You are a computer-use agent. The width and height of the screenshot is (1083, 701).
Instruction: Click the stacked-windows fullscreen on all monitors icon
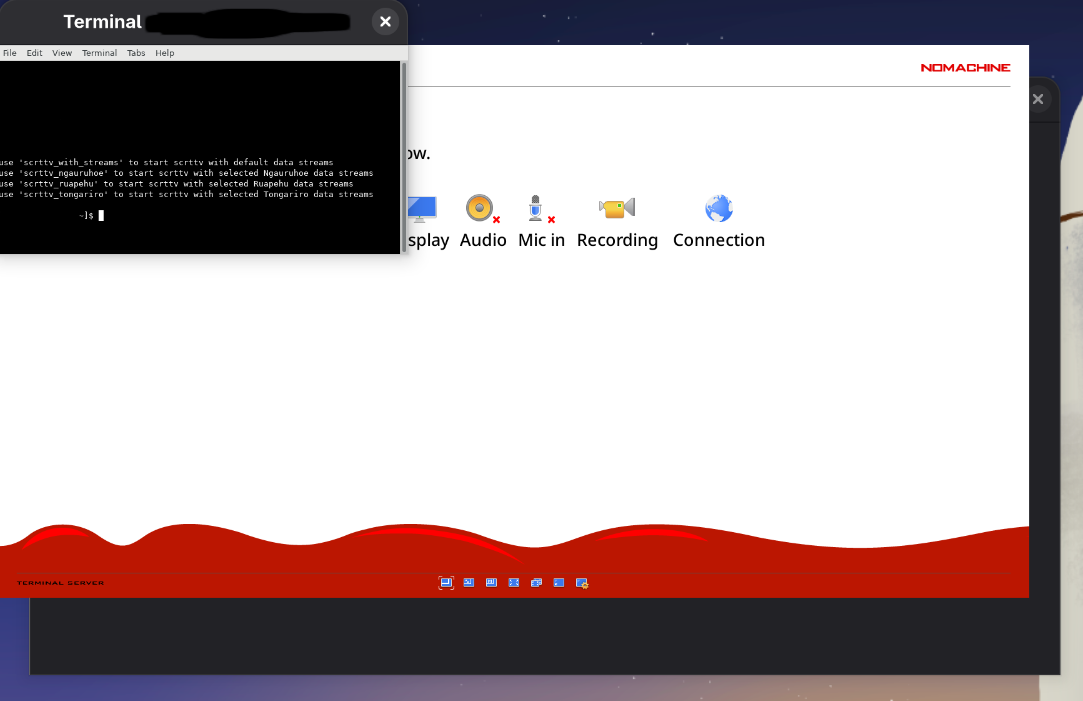point(536,583)
